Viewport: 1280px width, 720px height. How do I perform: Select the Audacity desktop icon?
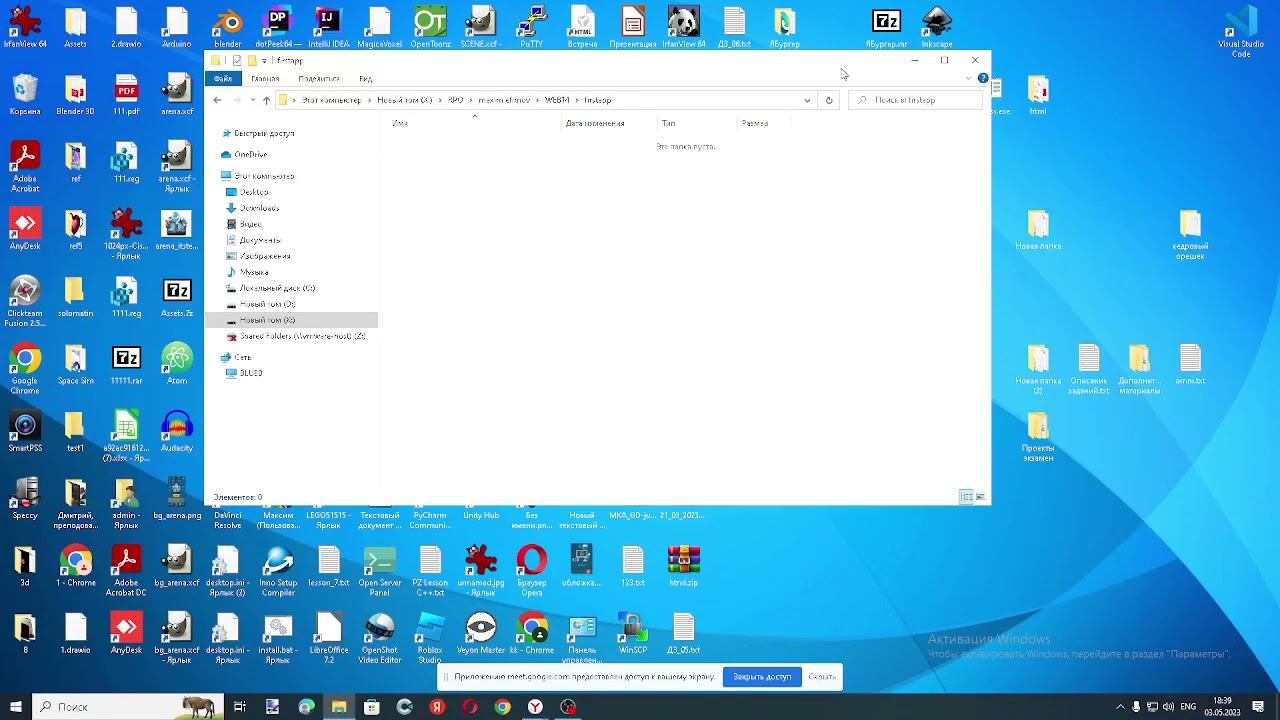[x=177, y=431]
